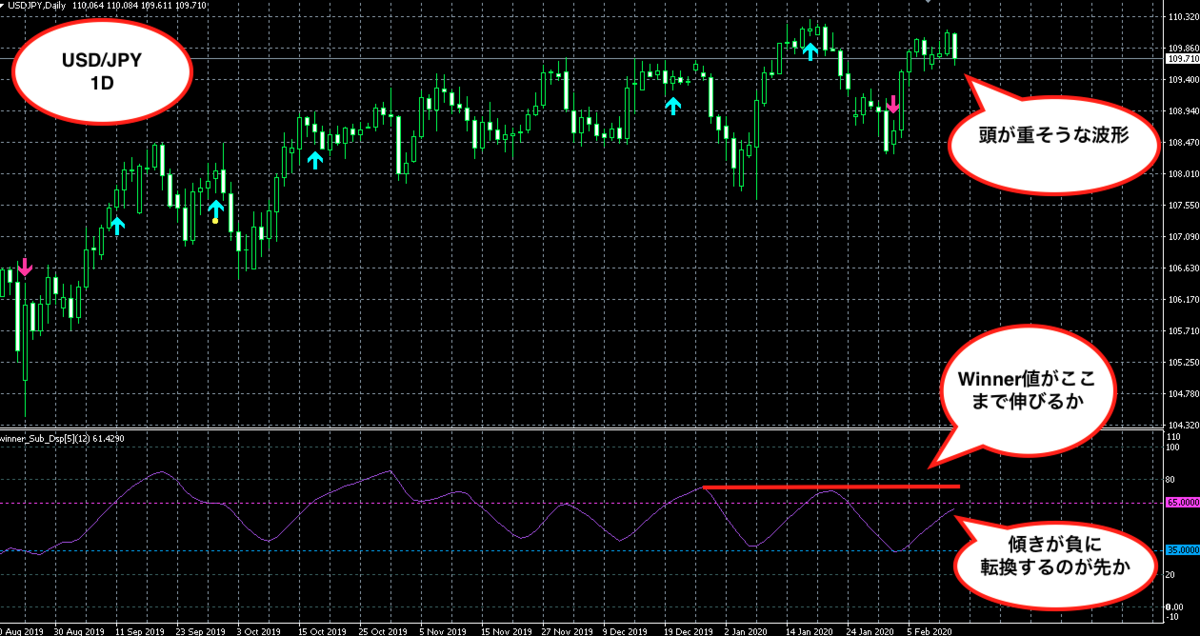Click the current price label 109.710
This screenshot has height=636, width=1200.
[x=1182, y=59]
